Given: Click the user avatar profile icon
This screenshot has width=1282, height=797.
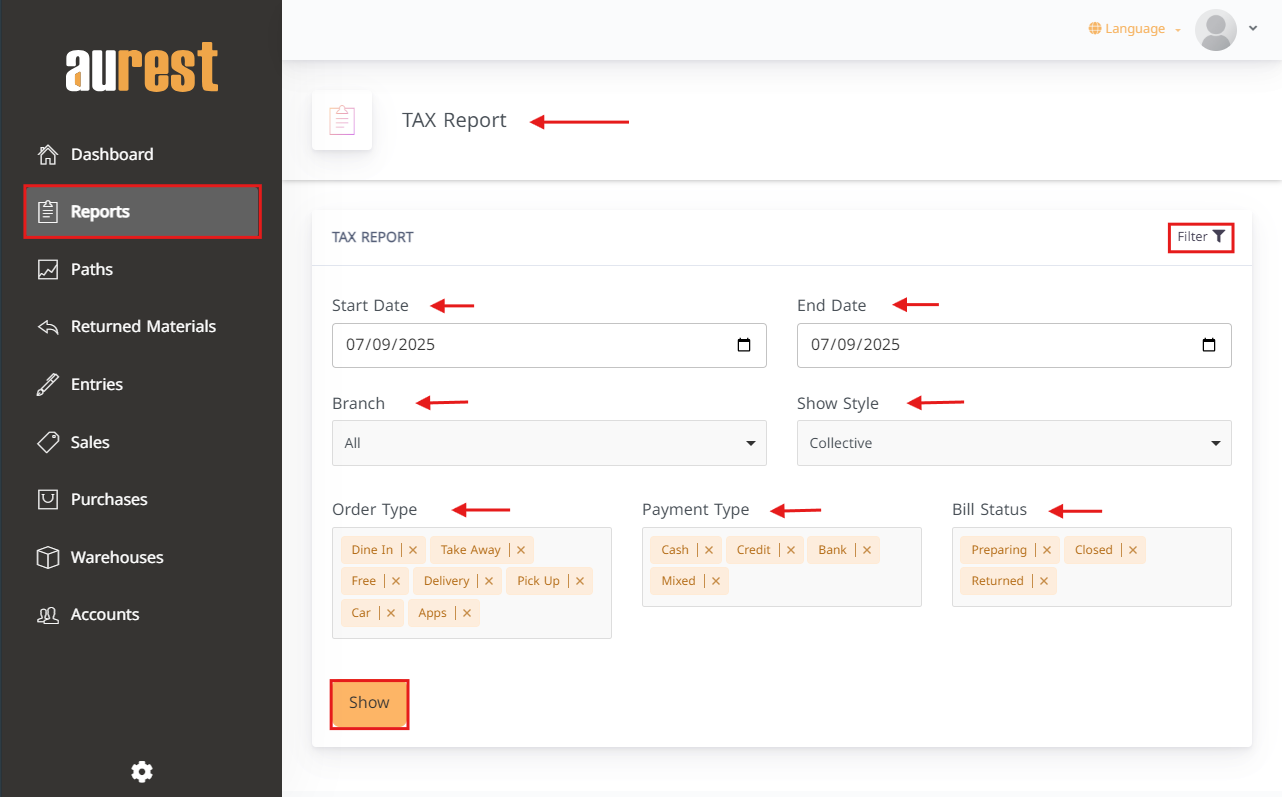Looking at the screenshot, I should 1216,30.
